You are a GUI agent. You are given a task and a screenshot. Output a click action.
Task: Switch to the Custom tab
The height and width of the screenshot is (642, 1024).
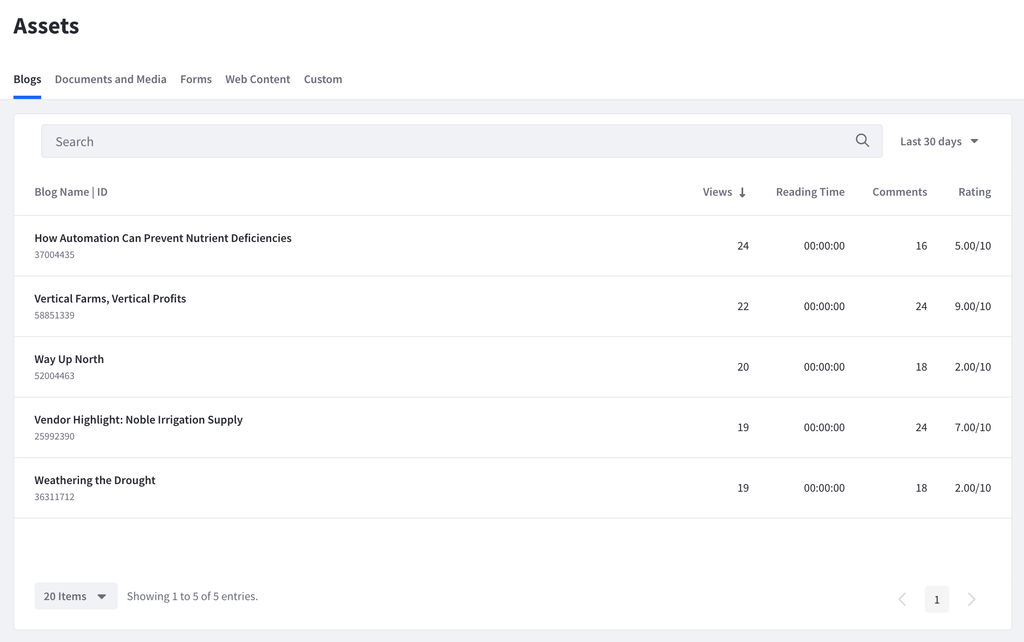[x=322, y=79]
